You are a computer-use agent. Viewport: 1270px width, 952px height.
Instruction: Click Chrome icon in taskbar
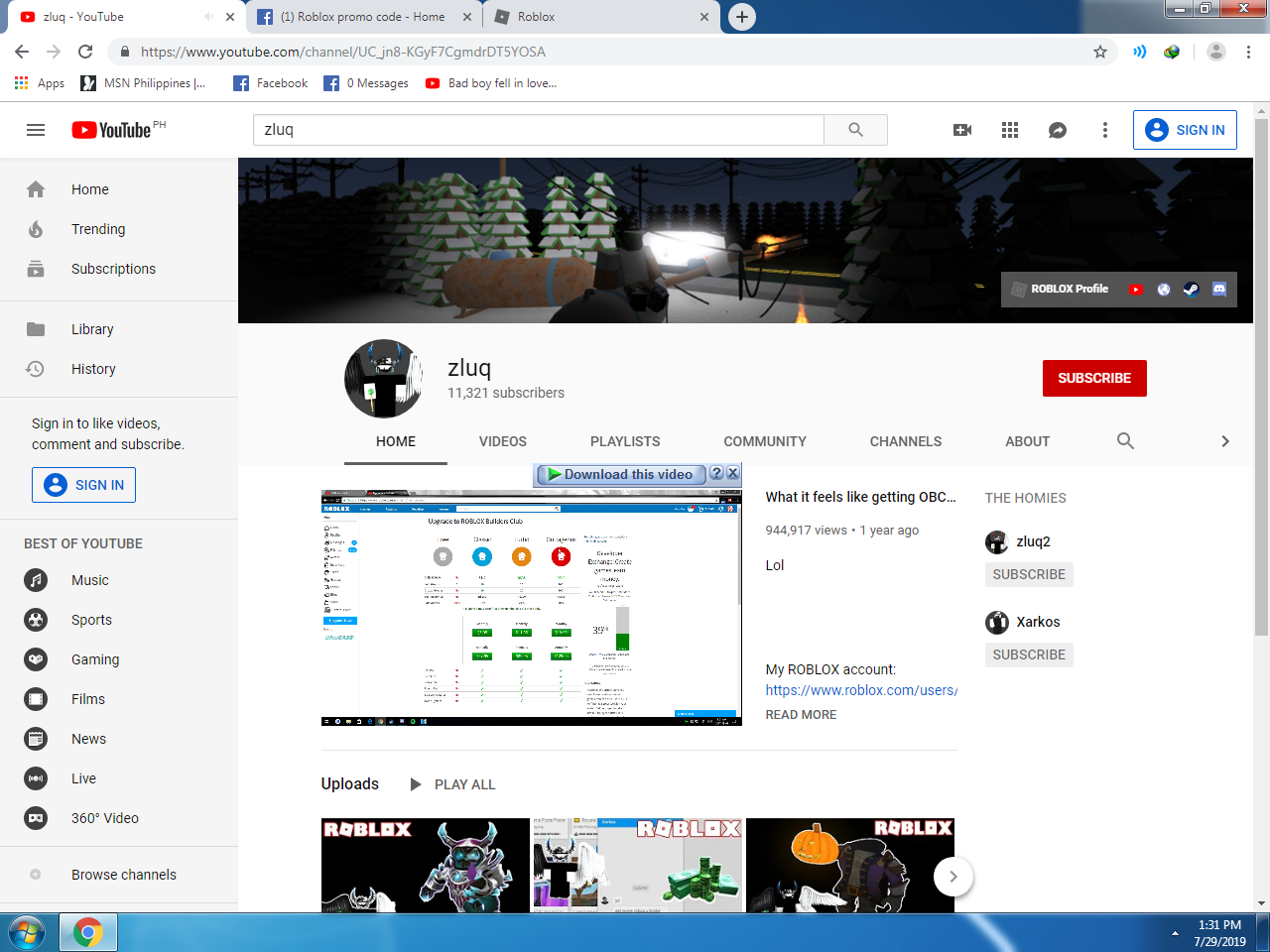click(x=88, y=933)
